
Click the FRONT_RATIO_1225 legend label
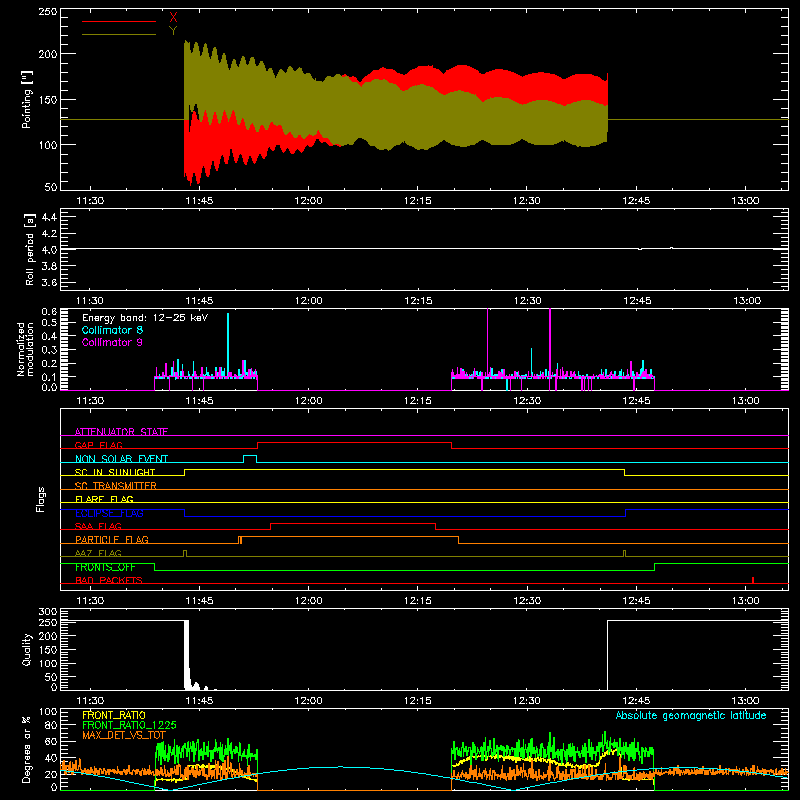129,725
